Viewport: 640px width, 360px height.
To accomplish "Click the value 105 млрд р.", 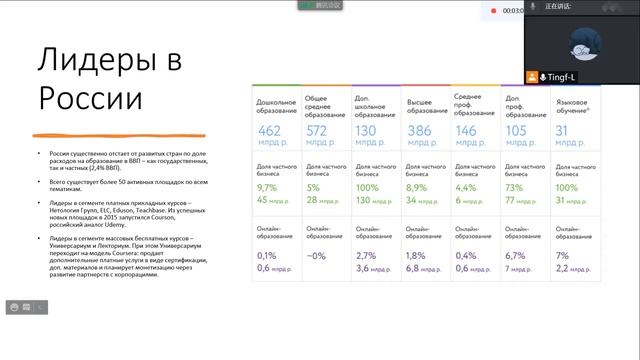I will [x=521, y=136].
